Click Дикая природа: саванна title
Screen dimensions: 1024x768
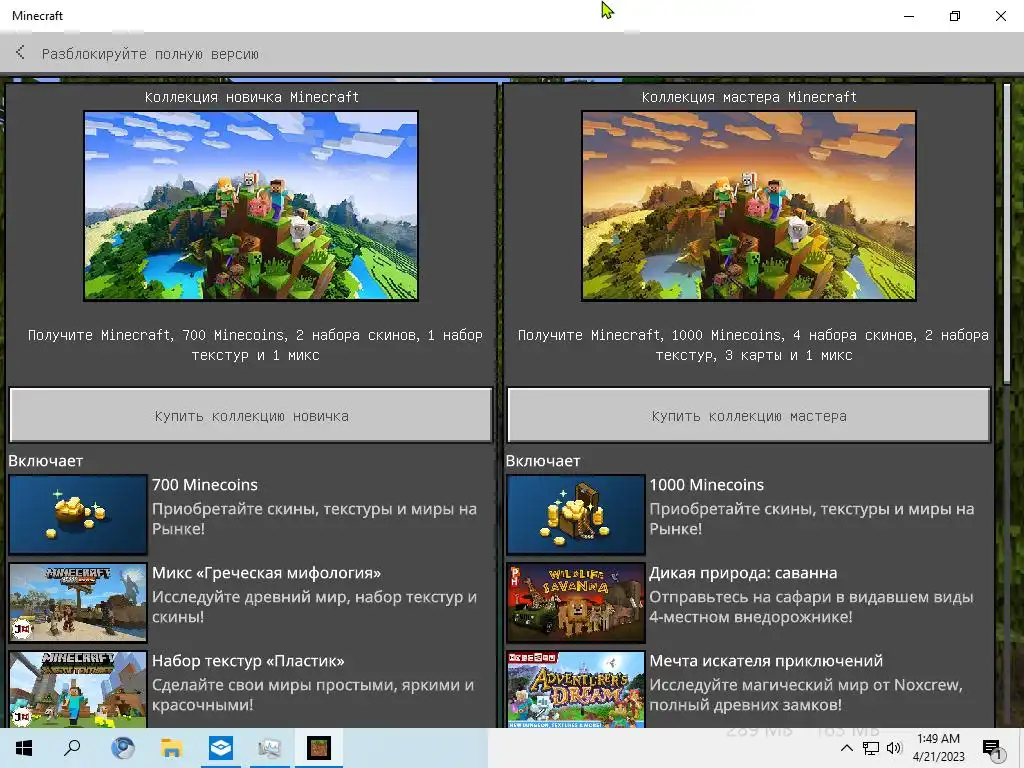(743, 573)
